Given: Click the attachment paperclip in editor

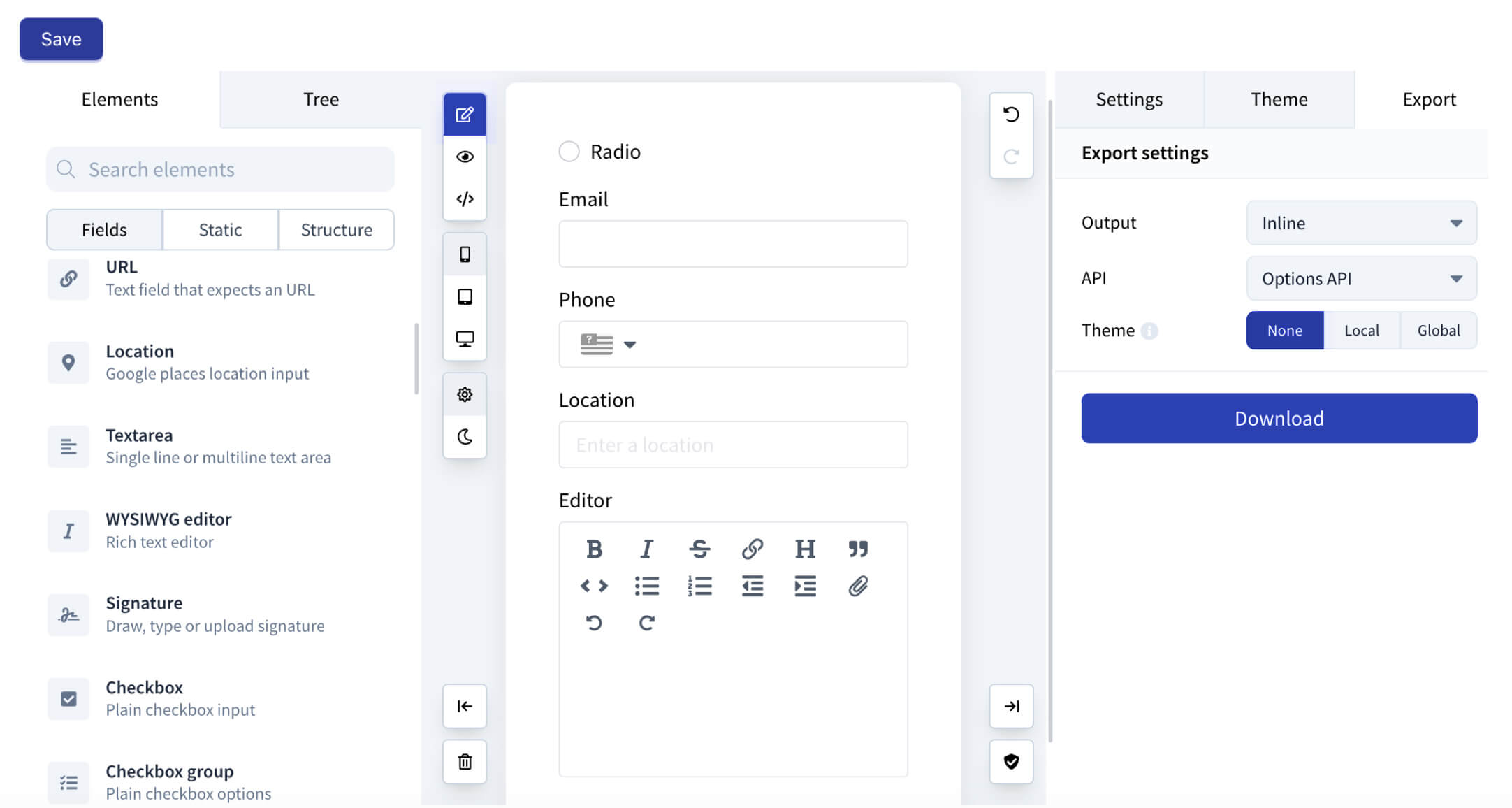Looking at the screenshot, I should 858,586.
